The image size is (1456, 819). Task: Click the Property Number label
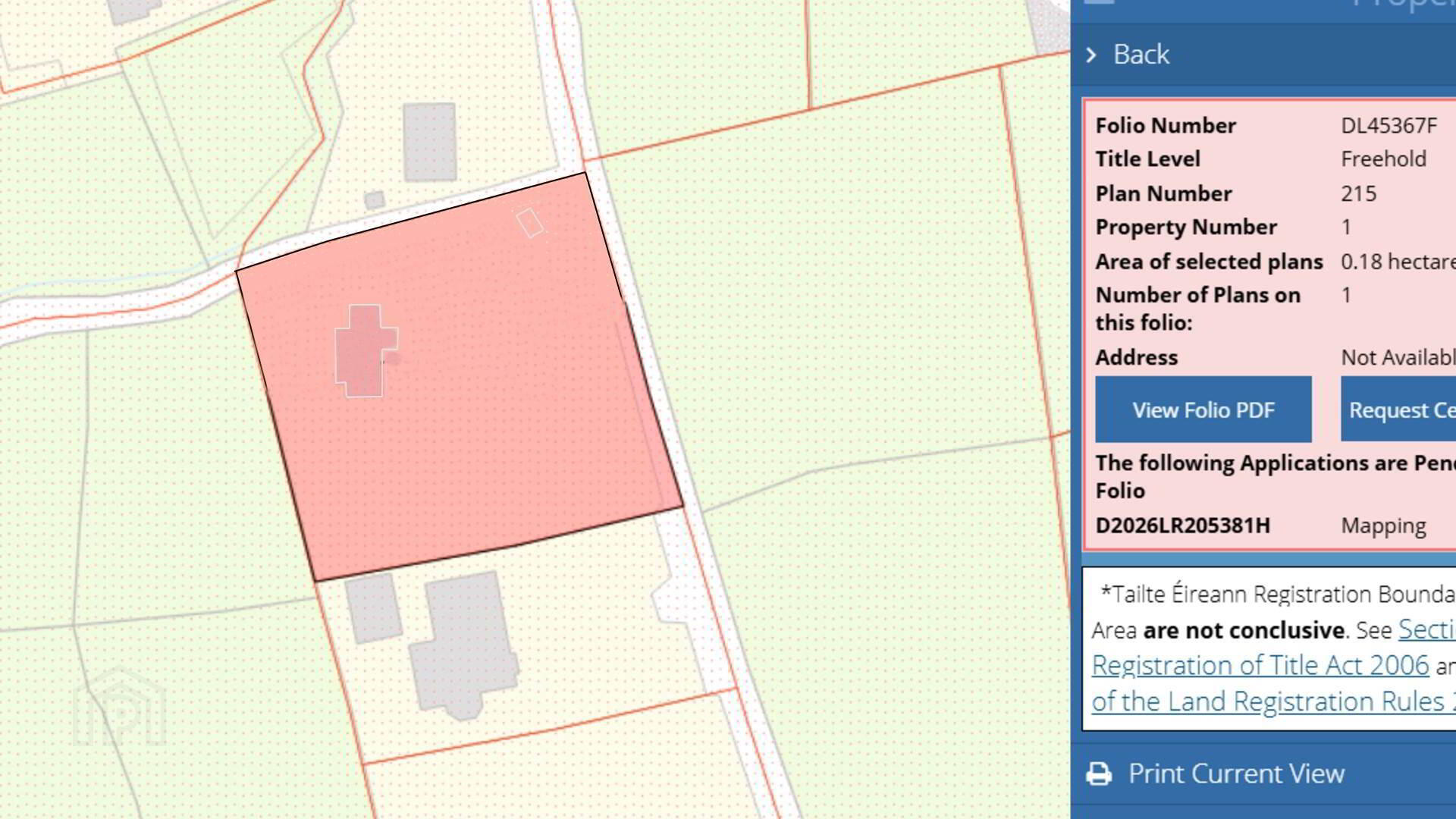(x=1186, y=227)
